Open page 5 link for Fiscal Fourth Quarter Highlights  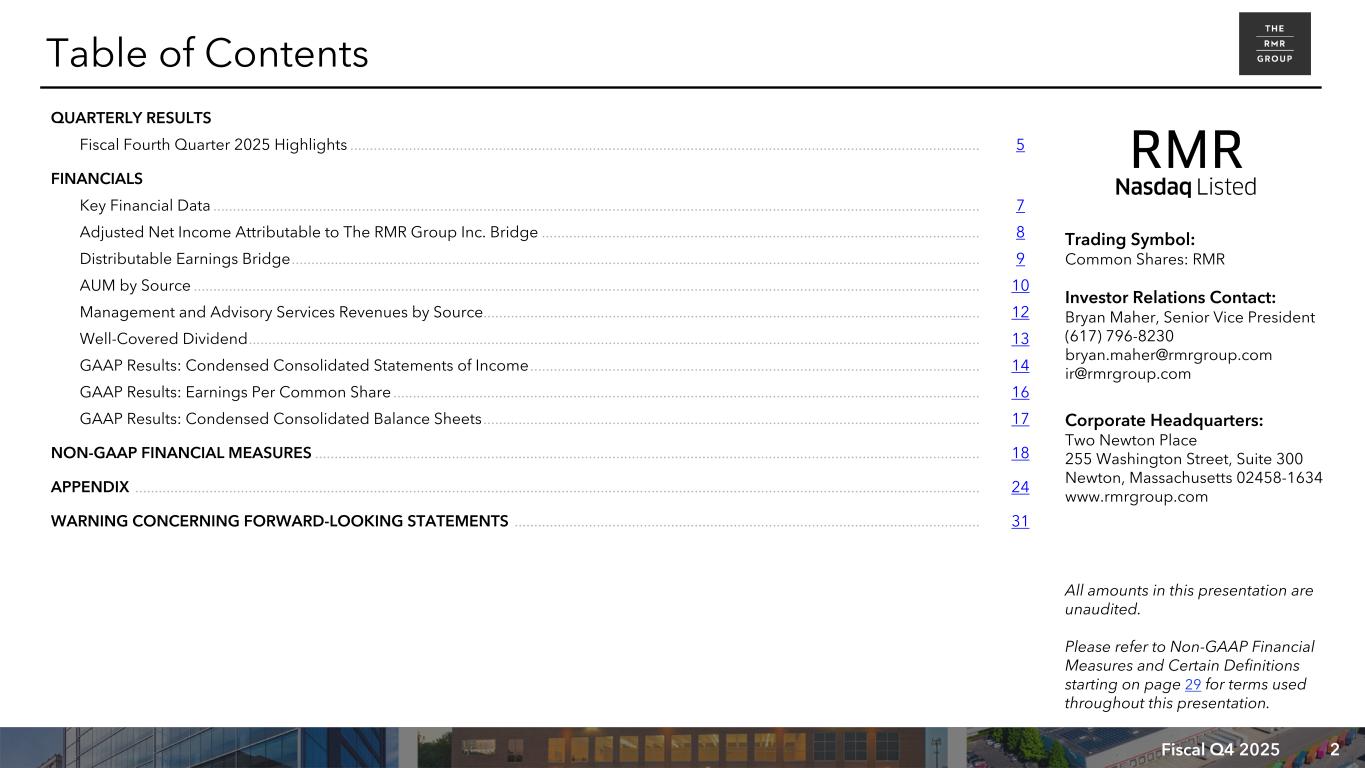coord(1020,145)
